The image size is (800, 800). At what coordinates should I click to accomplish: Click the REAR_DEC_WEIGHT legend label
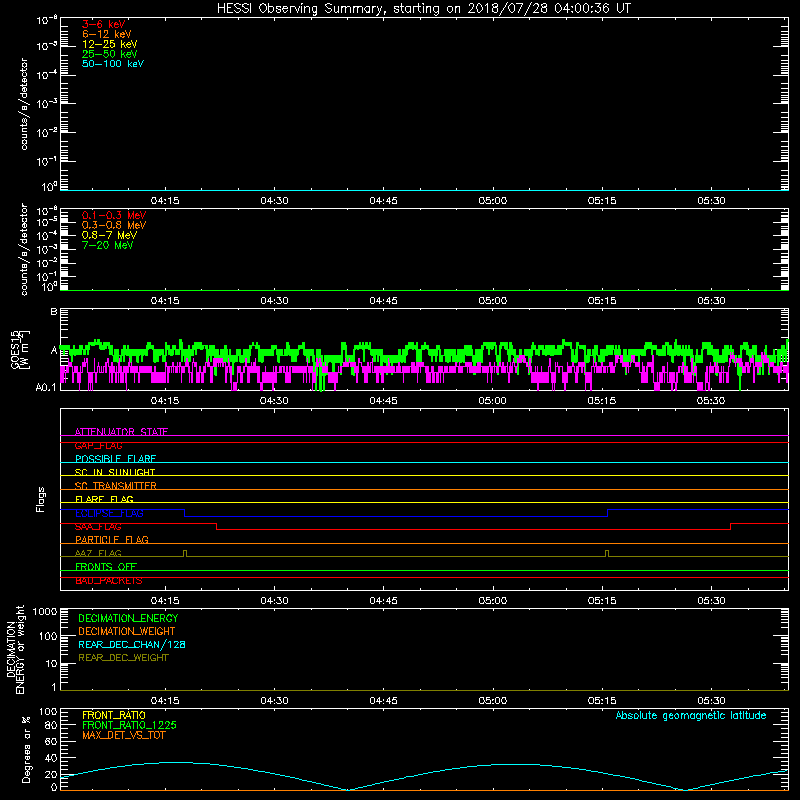click(123, 658)
